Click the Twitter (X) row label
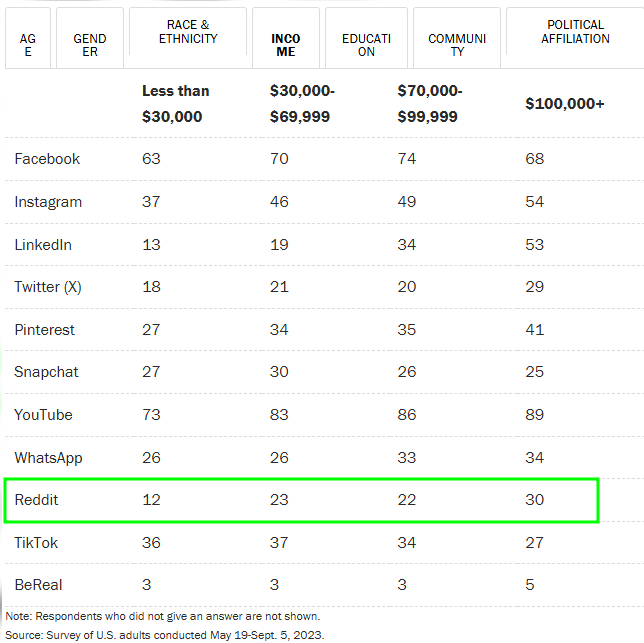The image size is (644, 643). coord(48,287)
